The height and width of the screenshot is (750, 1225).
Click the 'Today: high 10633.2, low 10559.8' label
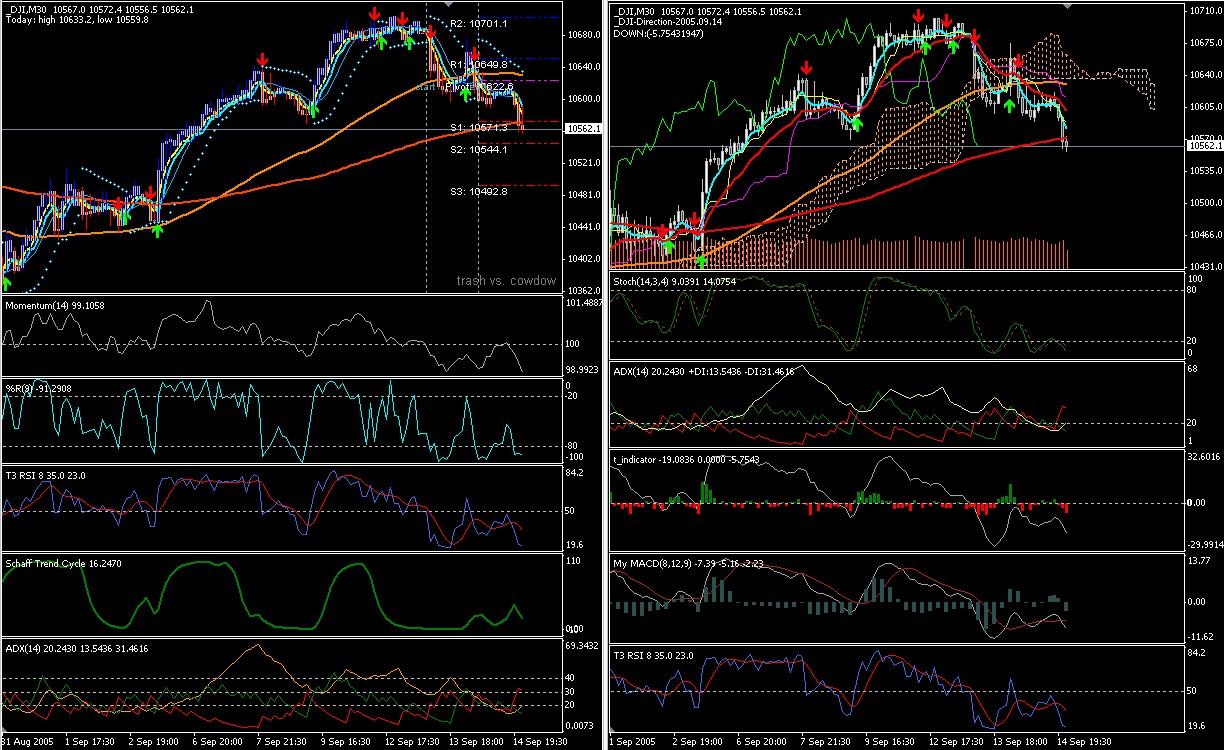(x=78, y=19)
